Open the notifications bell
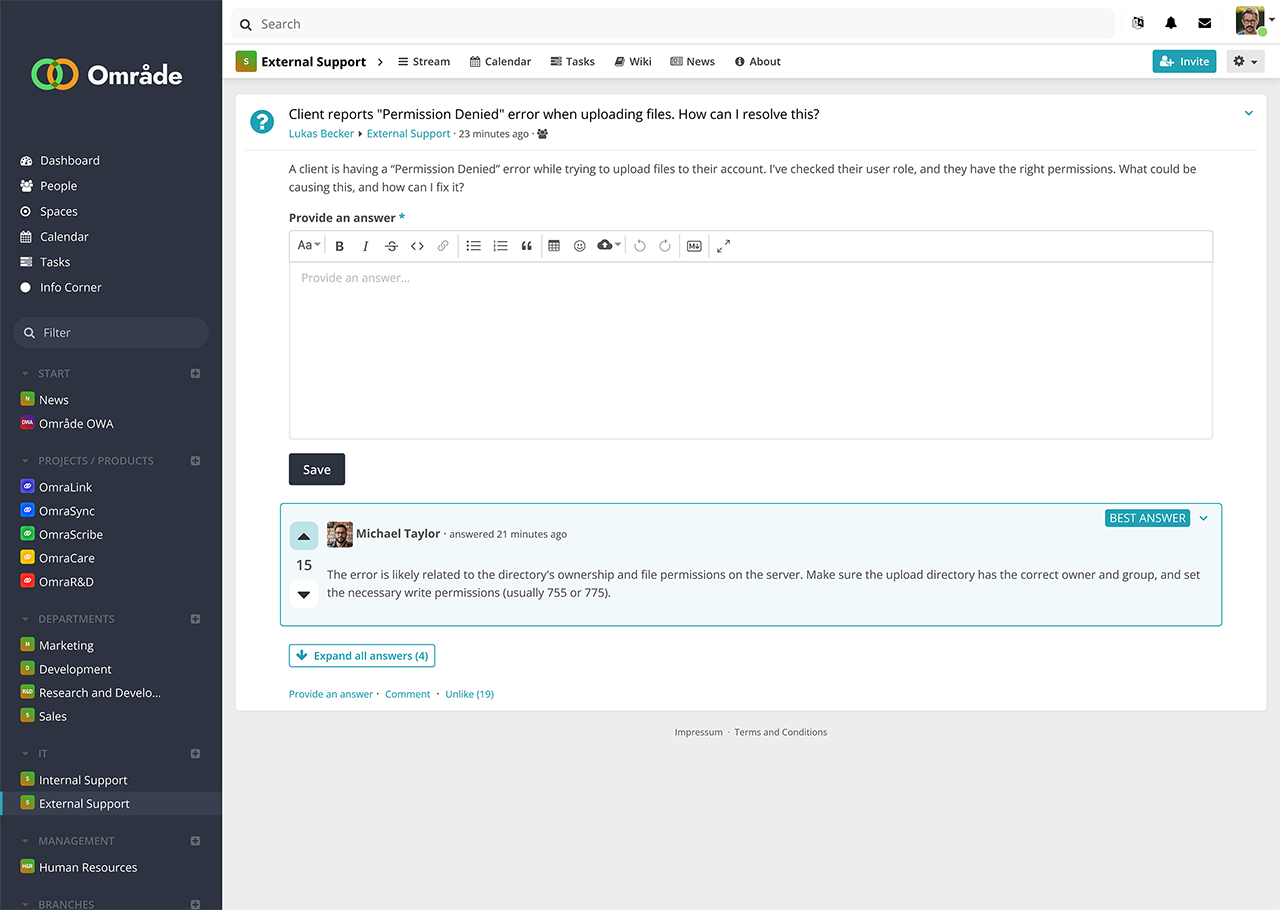This screenshot has height=910, width=1280. pos(1171,24)
